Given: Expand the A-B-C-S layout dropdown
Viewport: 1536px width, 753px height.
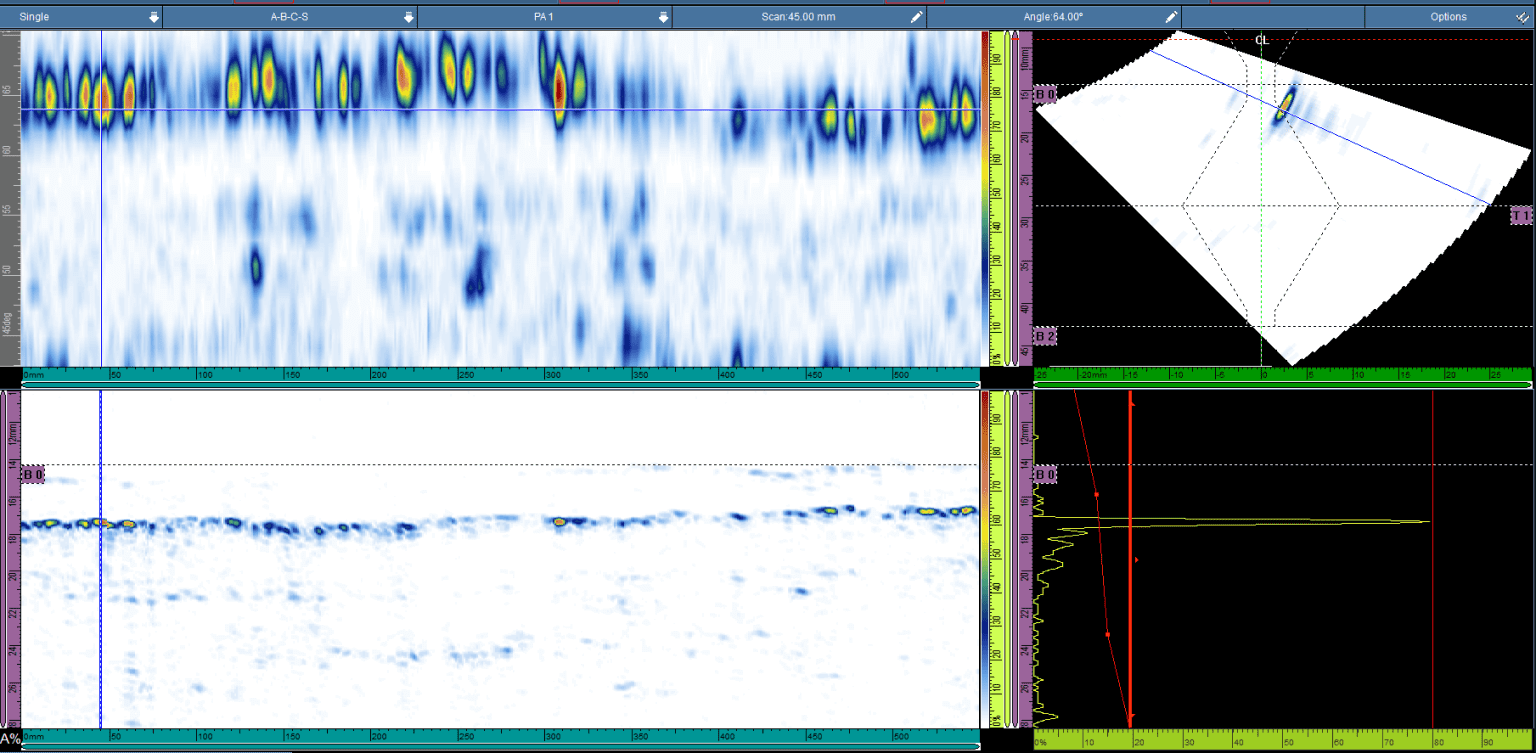Looking at the screenshot, I should [408, 17].
